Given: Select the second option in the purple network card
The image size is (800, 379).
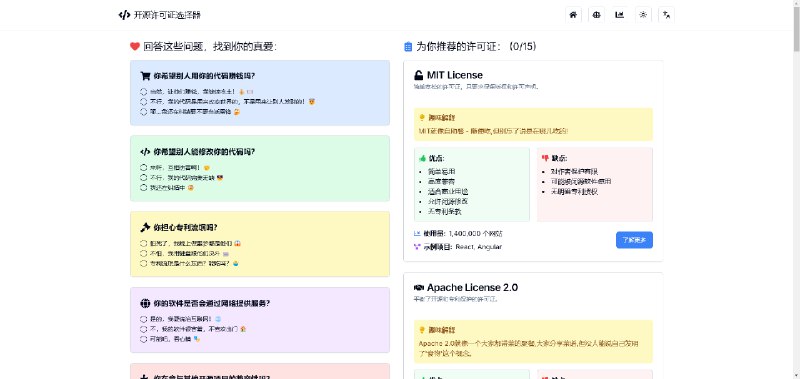Looking at the screenshot, I should coord(143,329).
